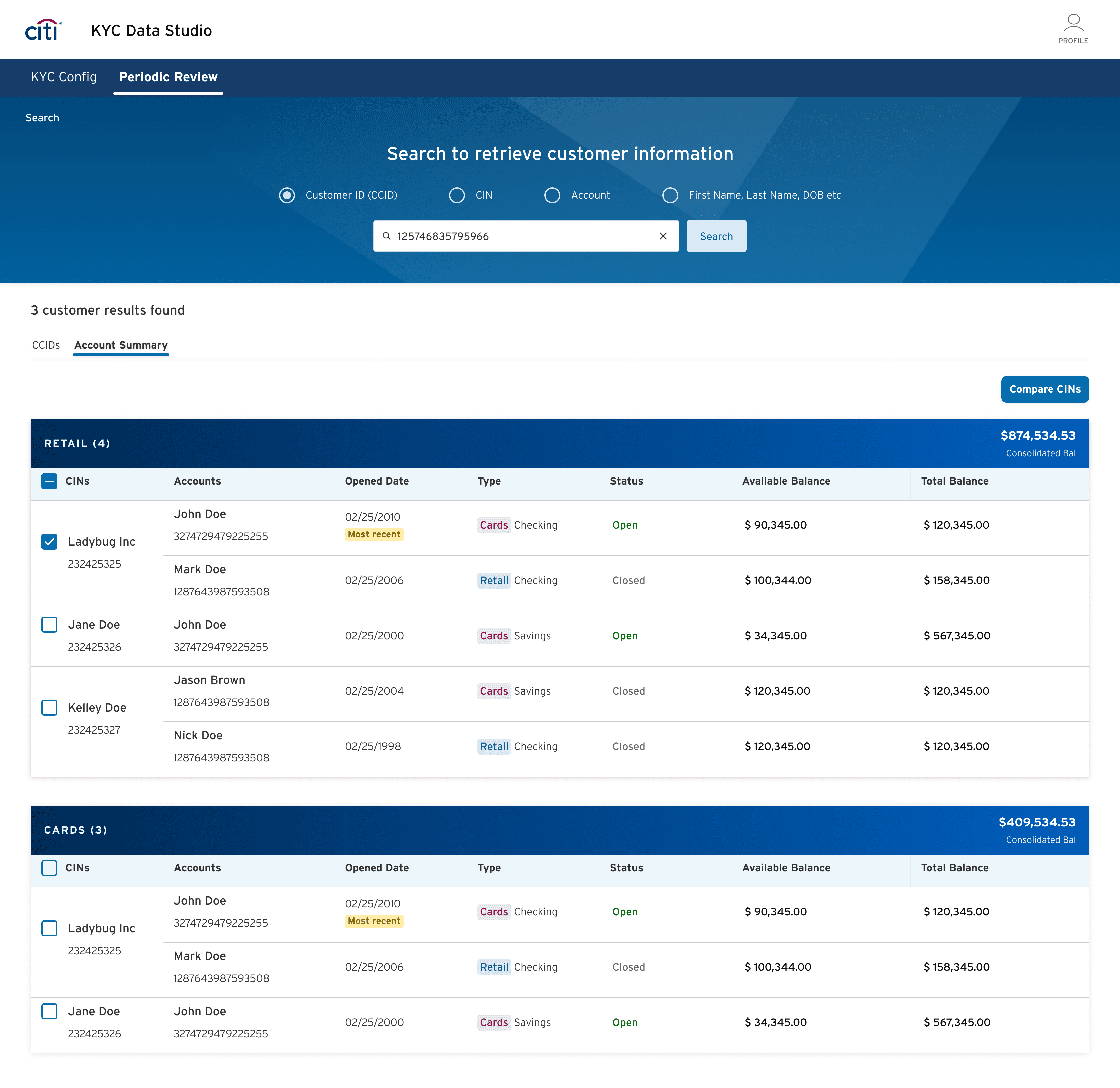This screenshot has width=1120, height=1088.
Task: Choose the CIN search option
Action: pos(457,195)
